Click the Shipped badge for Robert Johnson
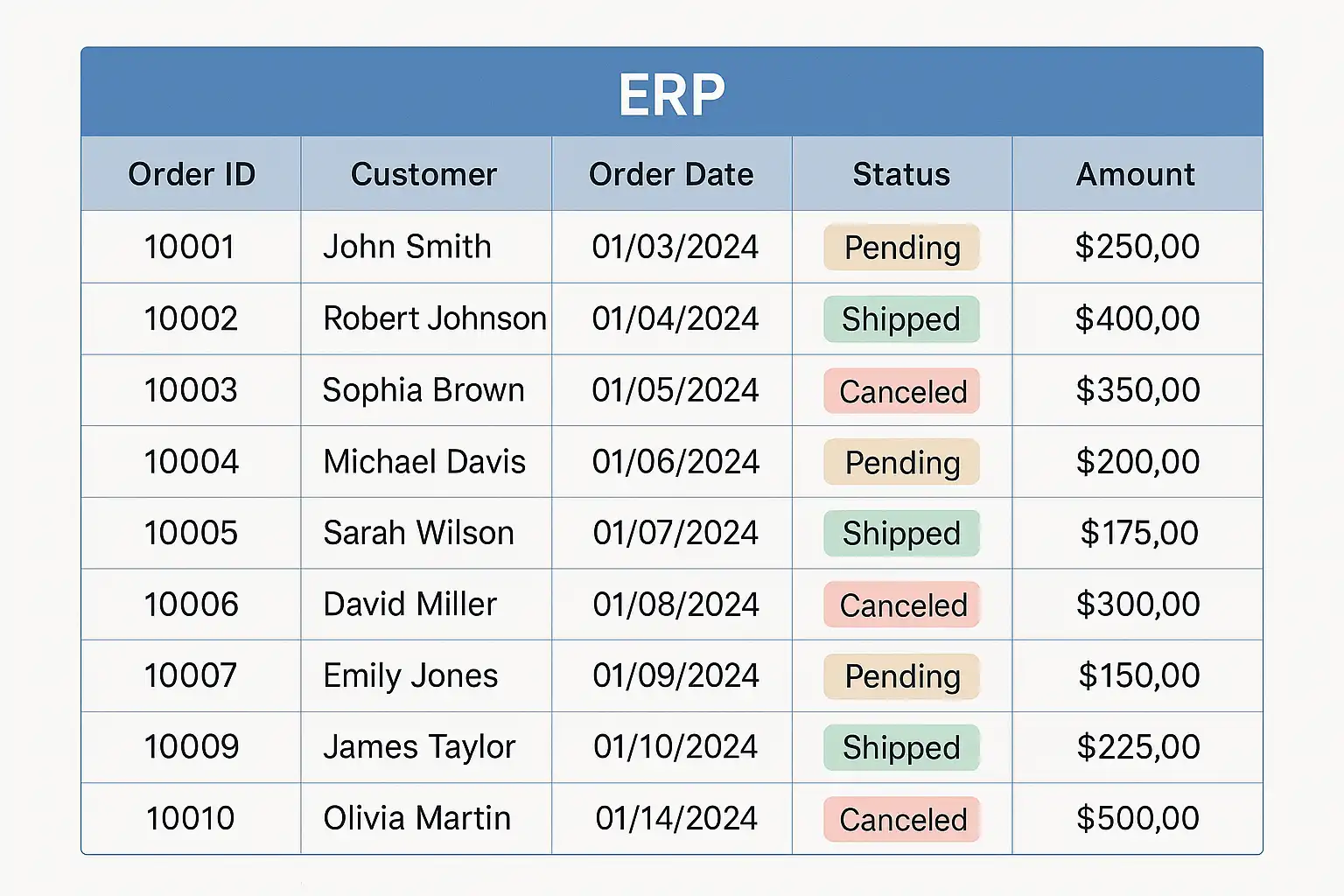 [x=901, y=319]
